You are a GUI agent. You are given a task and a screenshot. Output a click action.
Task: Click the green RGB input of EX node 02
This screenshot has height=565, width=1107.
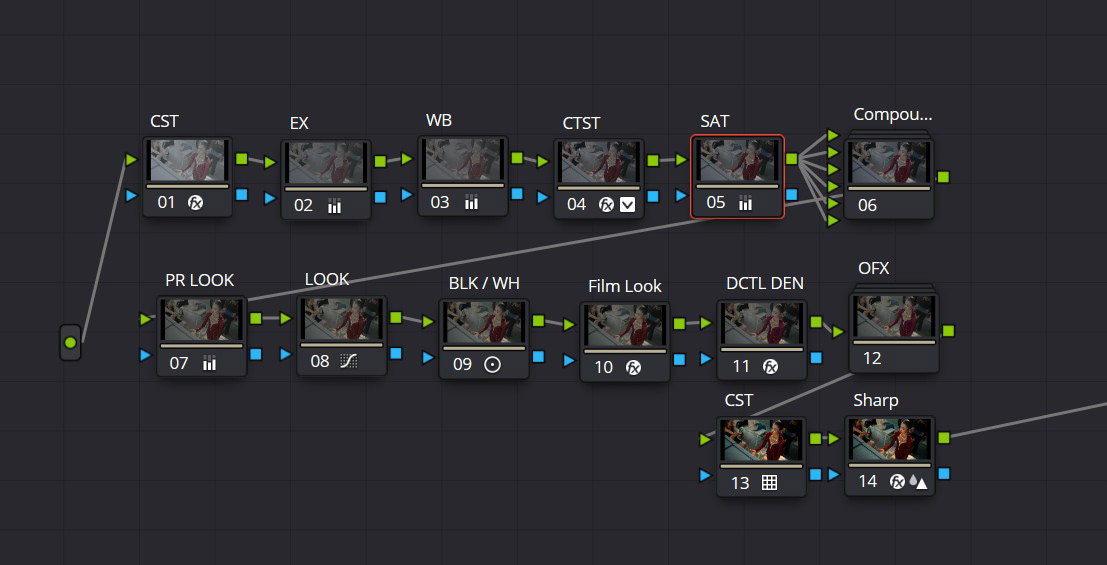pyautogui.click(x=270, y=162)
